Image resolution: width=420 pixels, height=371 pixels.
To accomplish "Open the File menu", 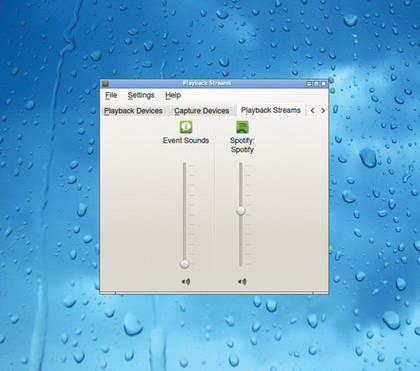I will click(111, 95).
